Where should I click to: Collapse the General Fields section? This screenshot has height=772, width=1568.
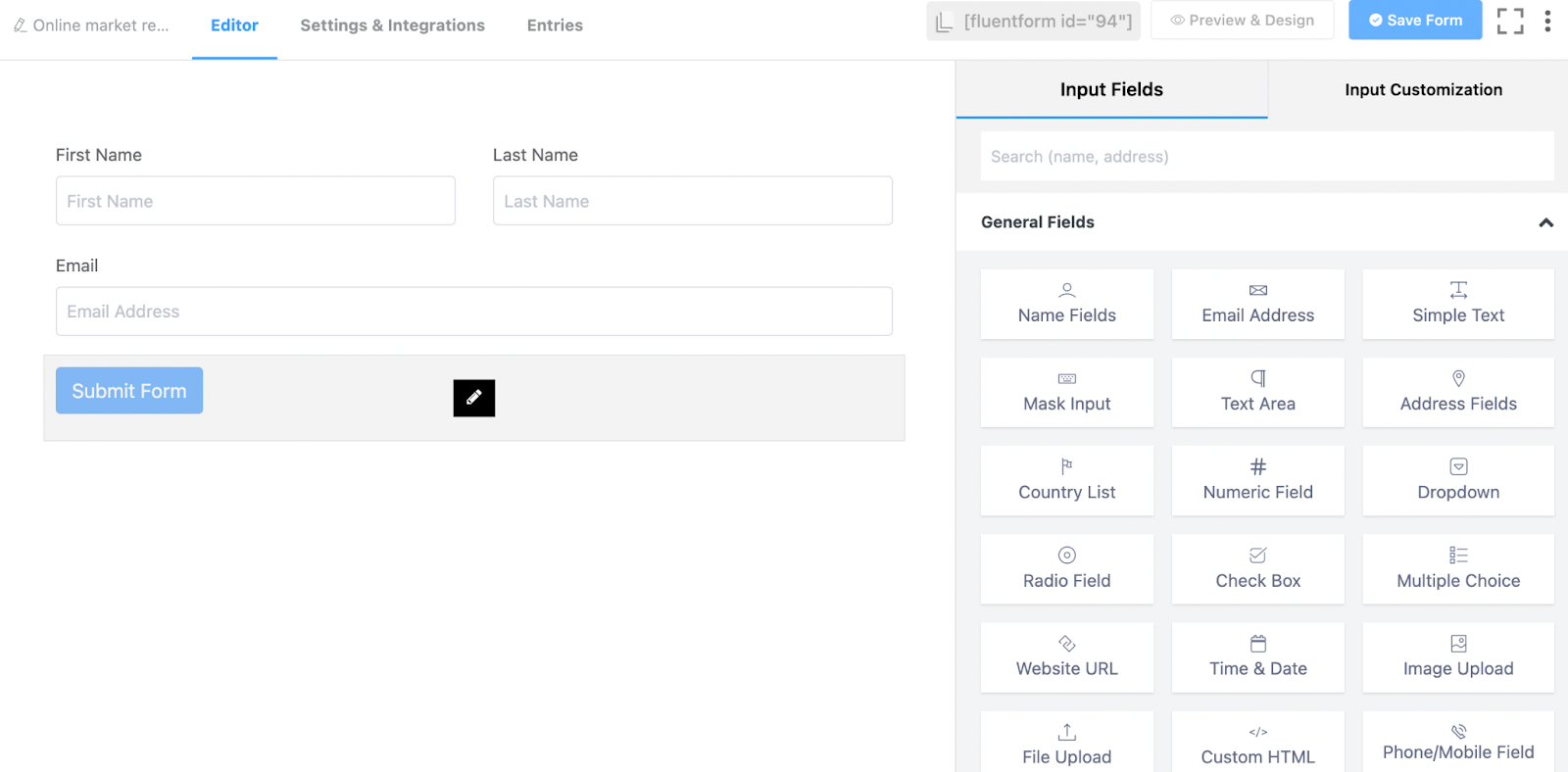1545,222
